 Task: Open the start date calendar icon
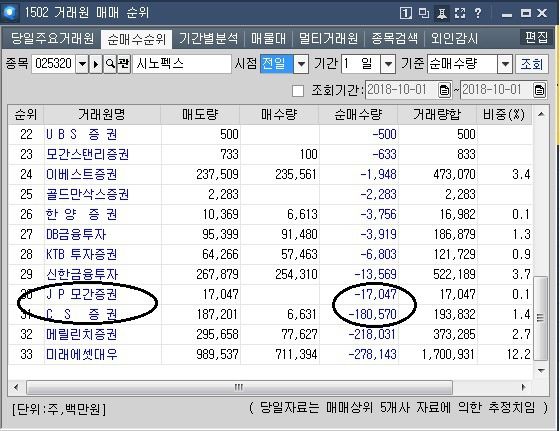point(444,90)
